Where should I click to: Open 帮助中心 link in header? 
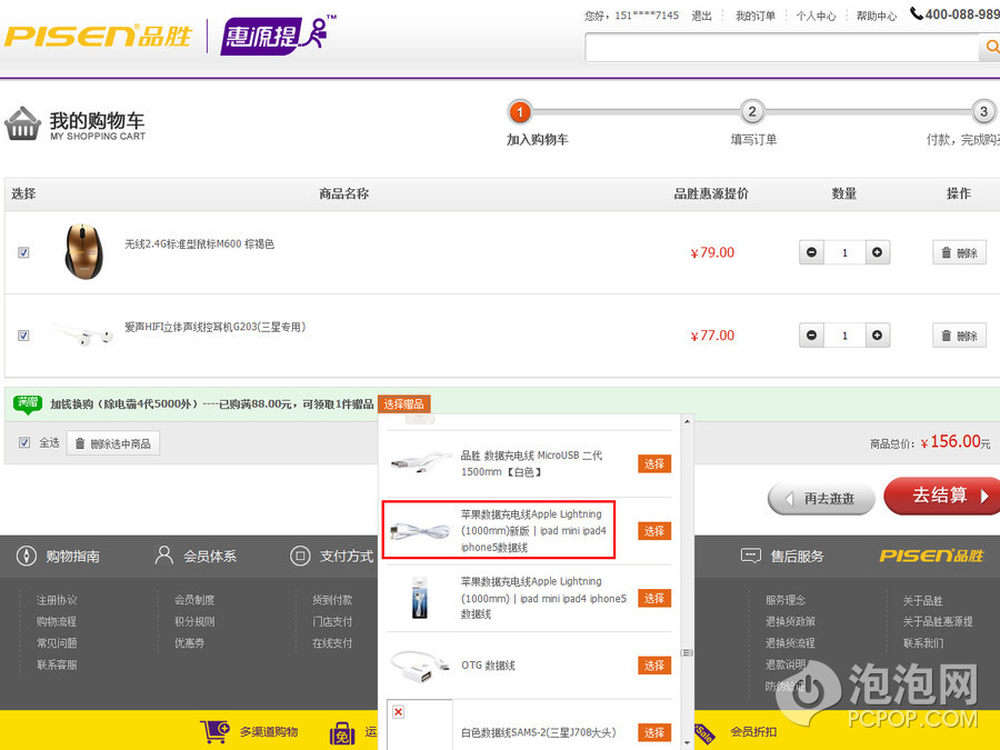point(876,15)
